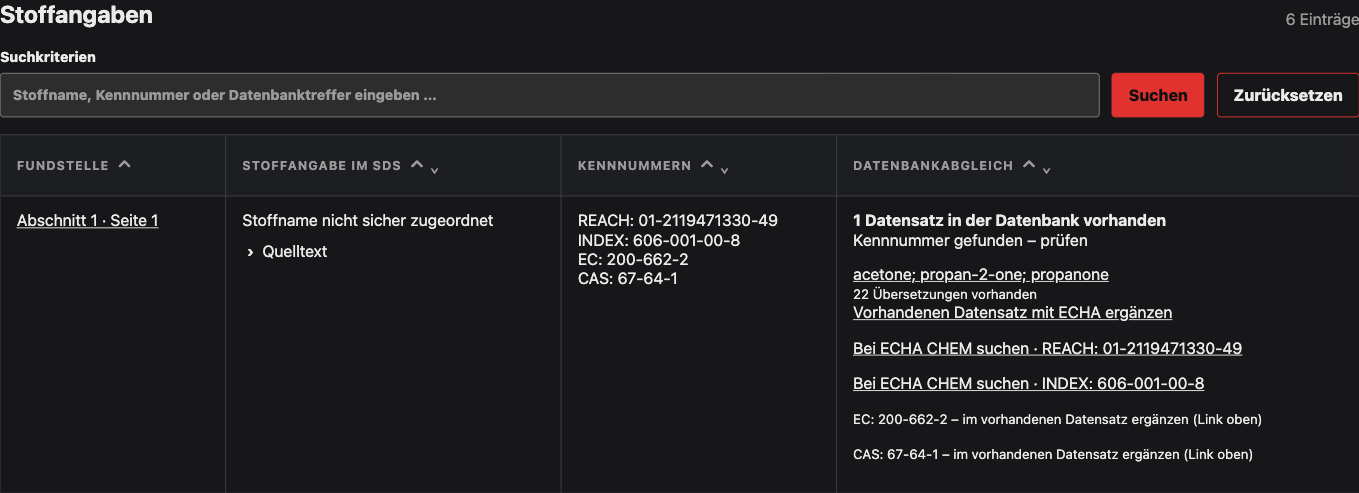Click the FUNDSTELLE column header label

[x=63, y=166]
